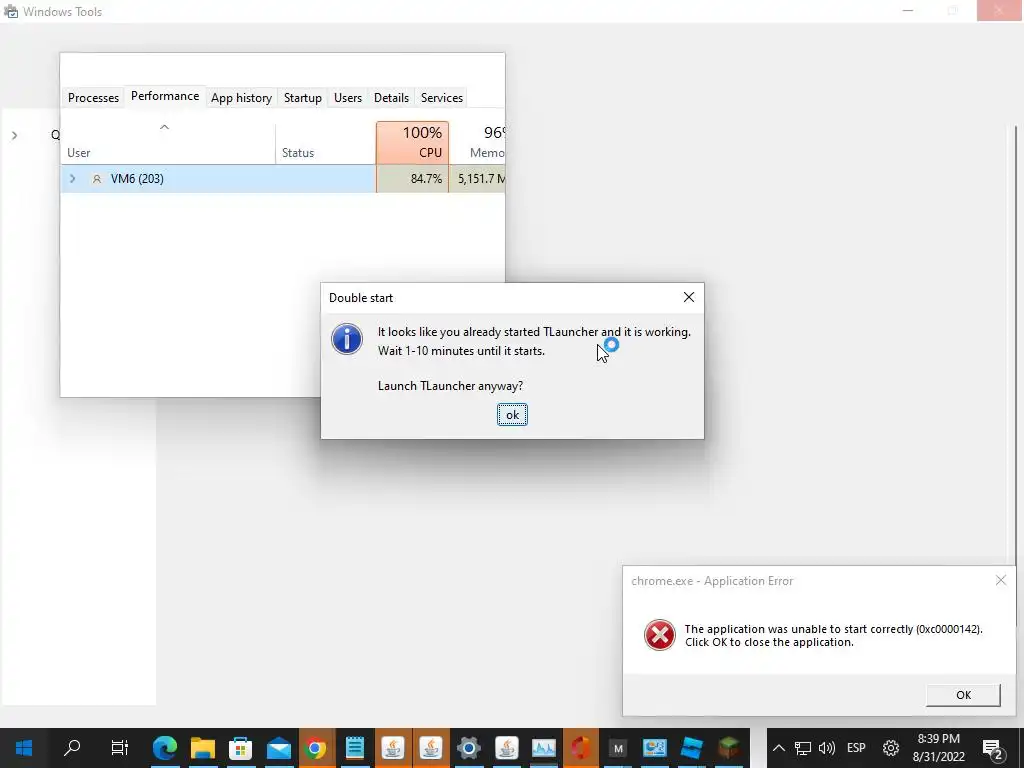Select the Performance tab

coord(165,96)
